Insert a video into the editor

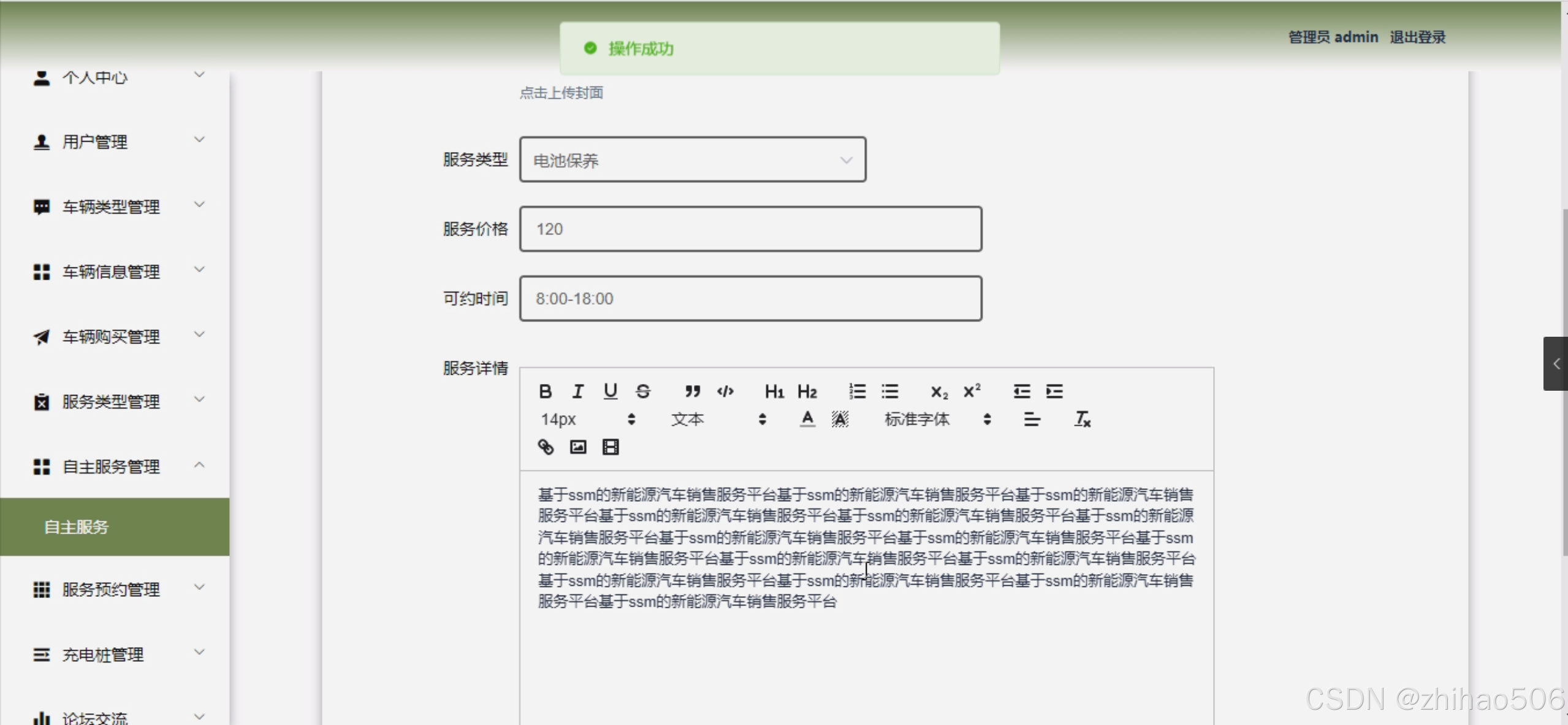611,447
